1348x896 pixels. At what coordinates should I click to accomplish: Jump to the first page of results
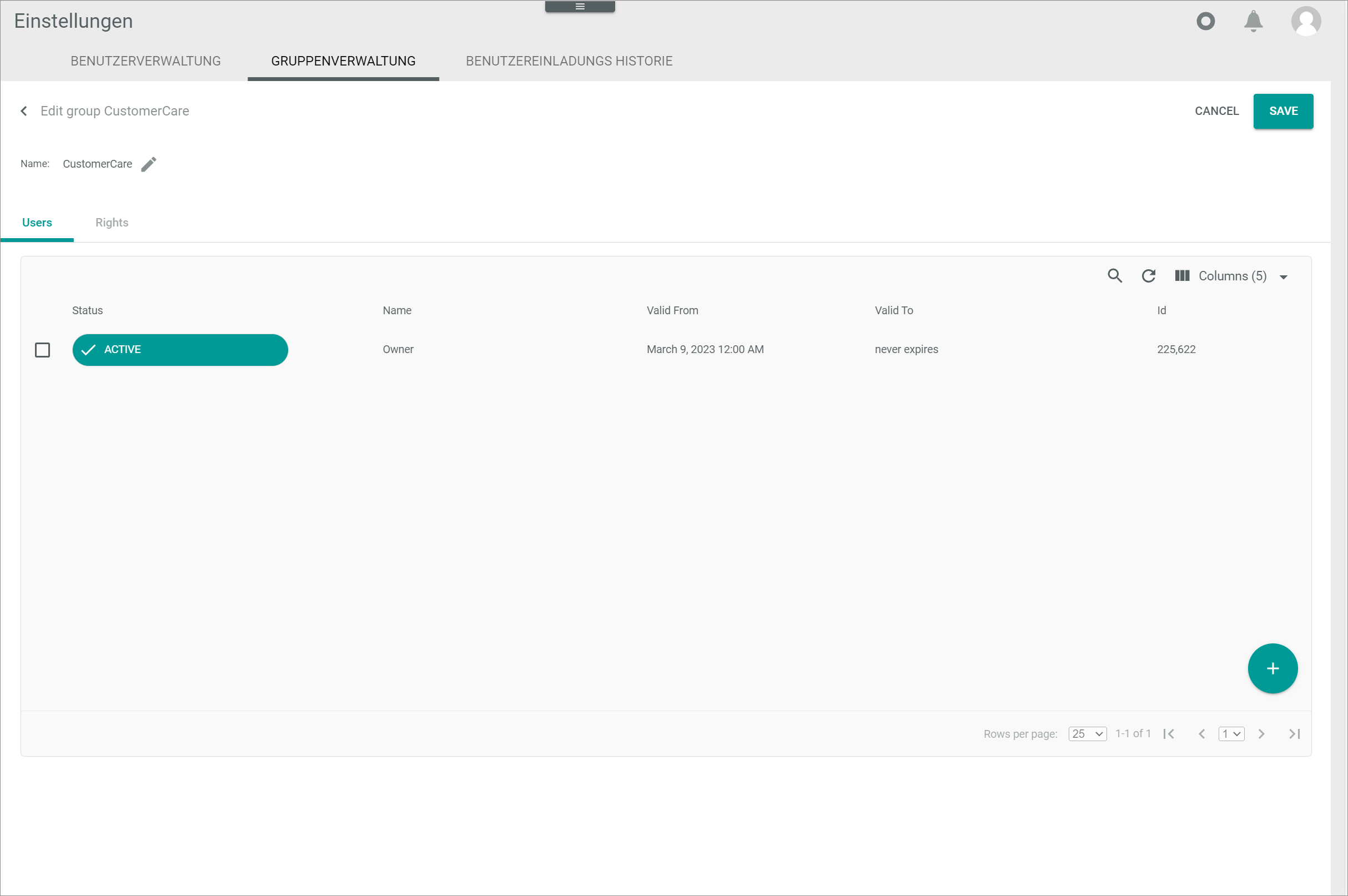(x=1169, y=734)
